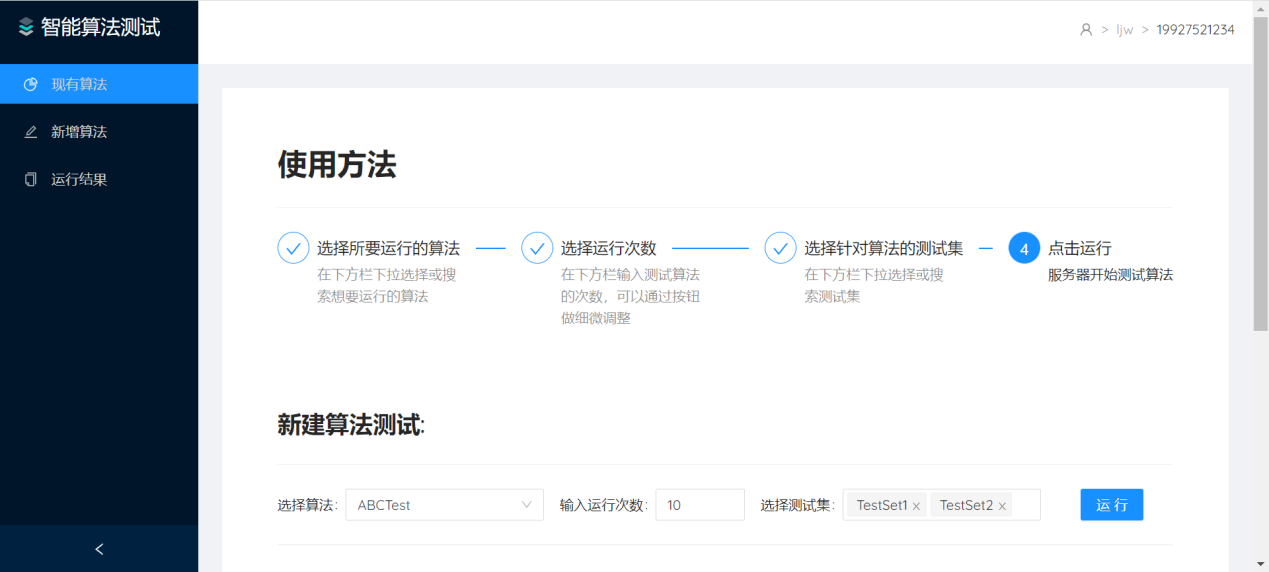Focus the 输入运行次数 number field
Screen dimensions: 1269x572
click(699, 505)
